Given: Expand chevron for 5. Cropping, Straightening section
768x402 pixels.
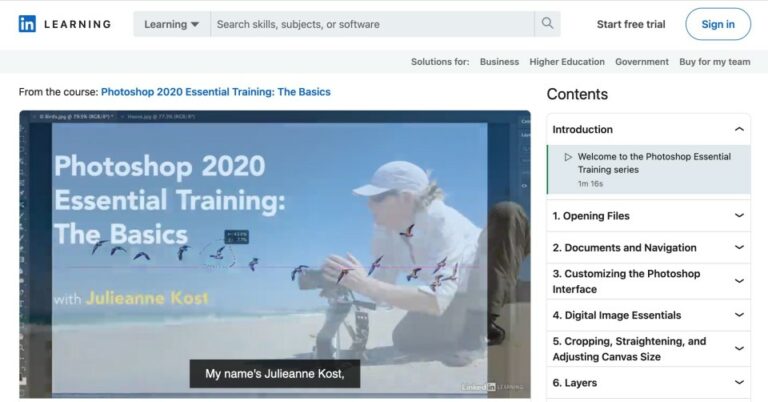Looking at the screenshot, I should (739, 349).
